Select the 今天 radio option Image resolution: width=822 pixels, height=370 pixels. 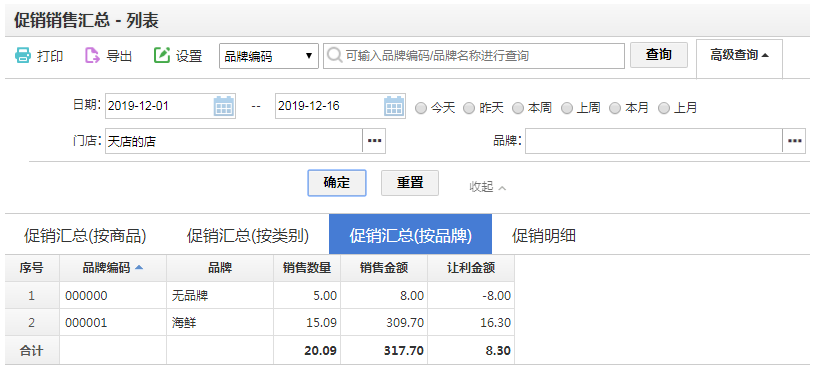[x=421, y=108]
